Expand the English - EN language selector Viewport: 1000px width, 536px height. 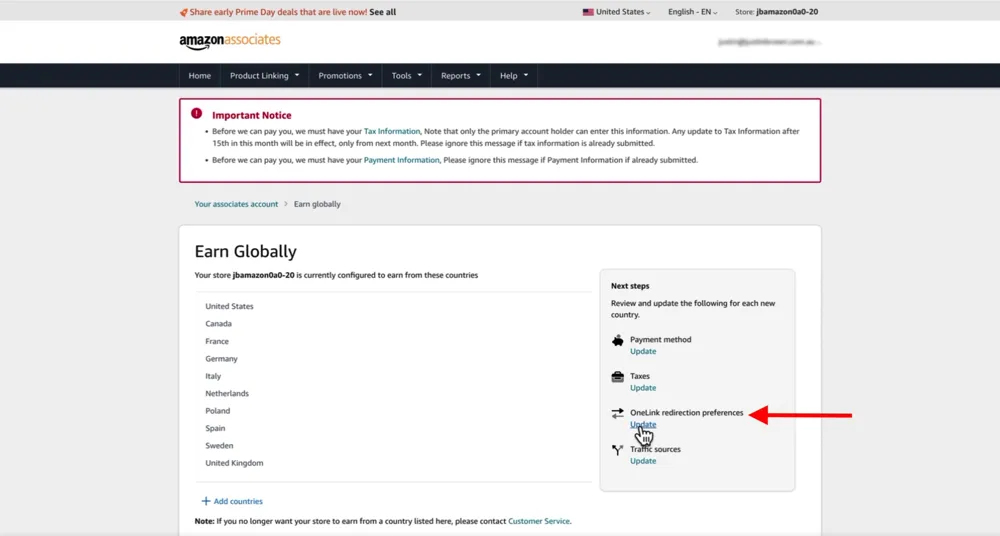coord(692,12)
